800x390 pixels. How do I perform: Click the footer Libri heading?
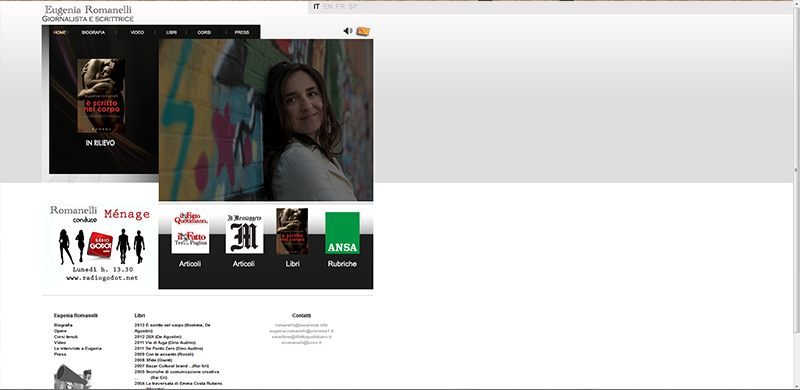tap(140, 315)
